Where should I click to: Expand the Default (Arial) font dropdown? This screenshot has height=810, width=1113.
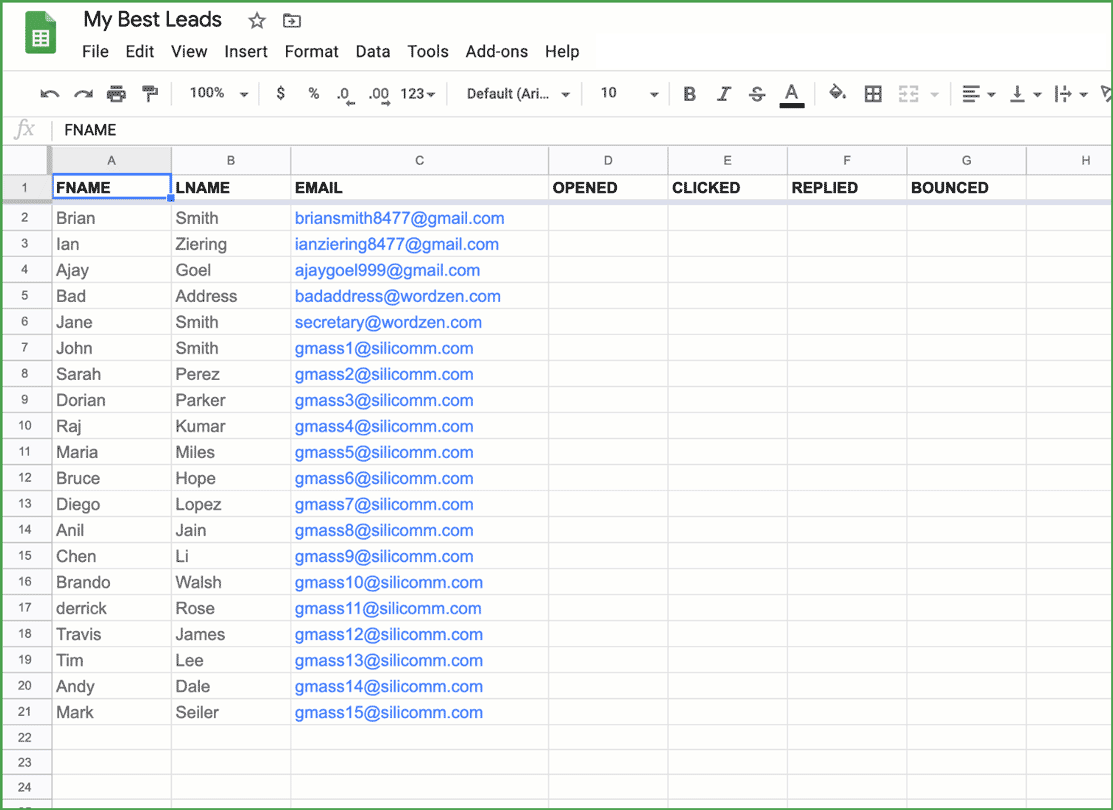[x=518, y=94]
